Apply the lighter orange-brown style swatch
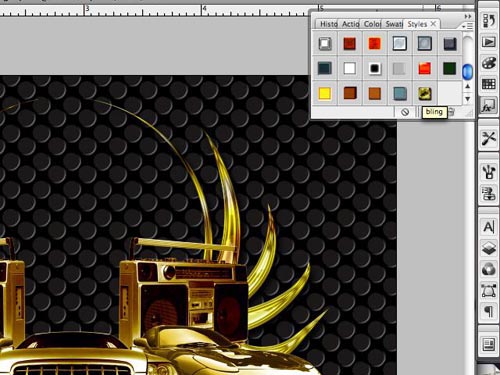Image resolution: width=500 pixels, height=375 pixels. point(375,94)
